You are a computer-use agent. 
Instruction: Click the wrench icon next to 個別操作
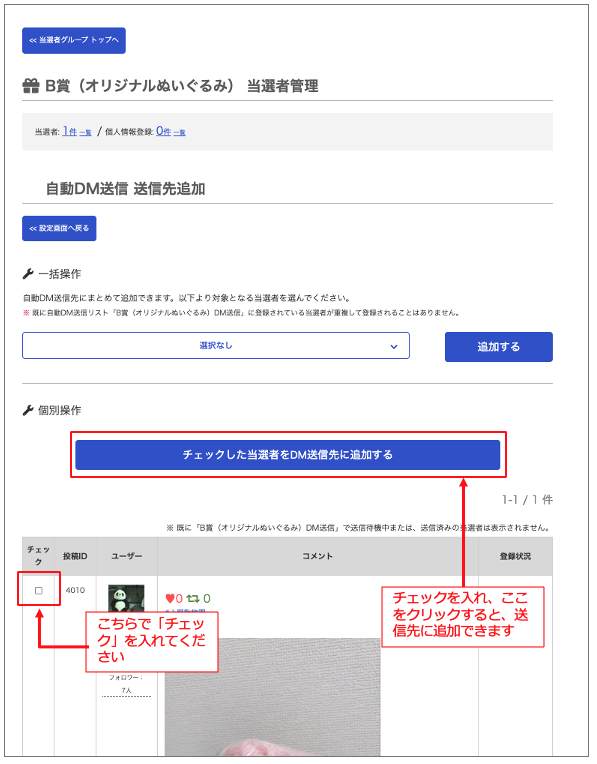pyautogui.click(x=28, y=411)
